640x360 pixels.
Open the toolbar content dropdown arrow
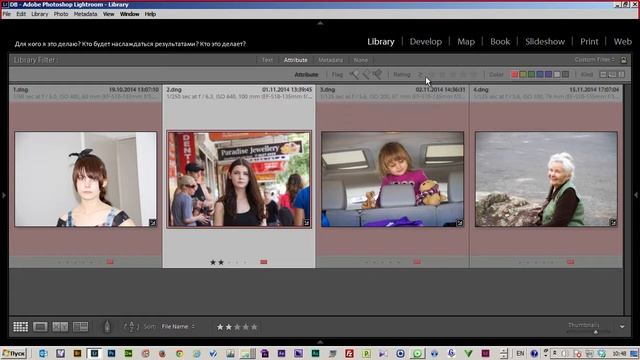coord(622,327)
